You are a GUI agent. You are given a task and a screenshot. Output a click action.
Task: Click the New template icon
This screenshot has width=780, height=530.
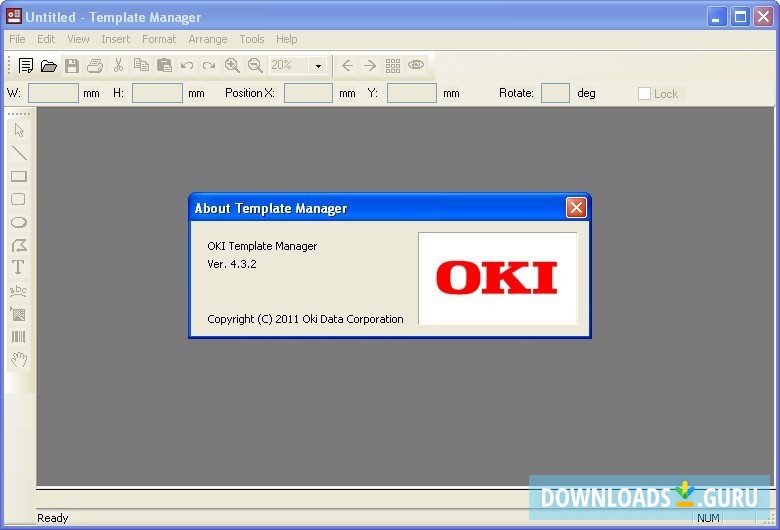[x=25, y=65]
